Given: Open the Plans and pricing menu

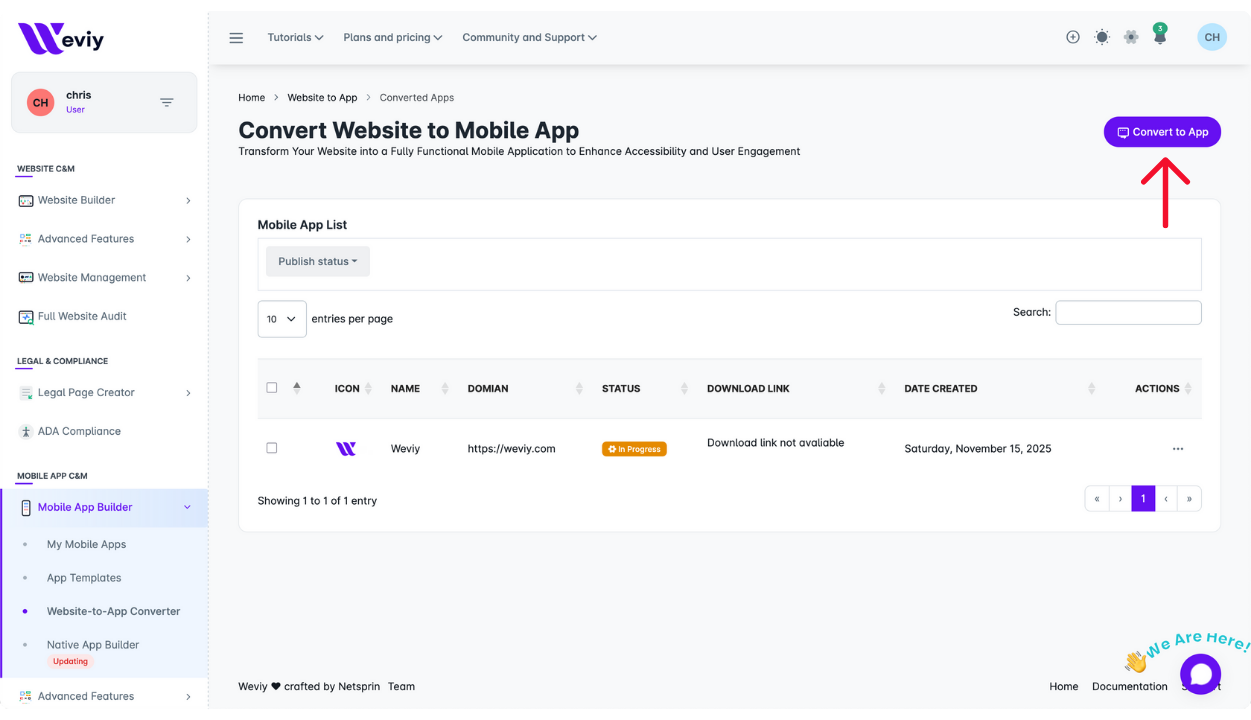Looking at the screenshot, I should tap(393, 38).
